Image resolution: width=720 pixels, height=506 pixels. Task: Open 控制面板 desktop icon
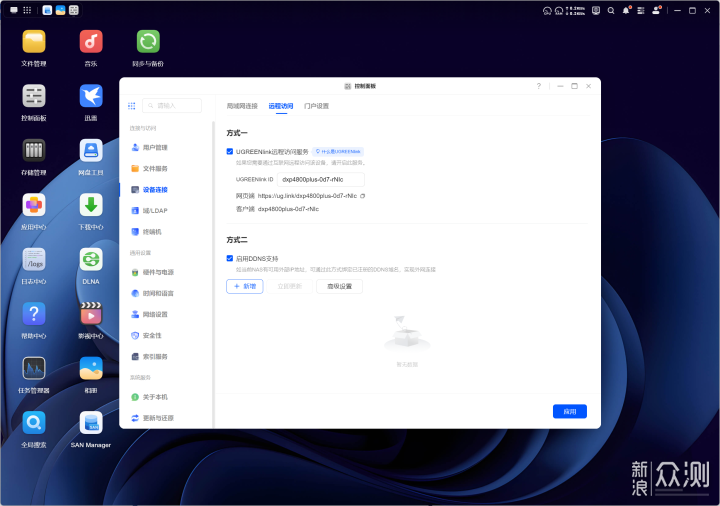tap(34, 96)
